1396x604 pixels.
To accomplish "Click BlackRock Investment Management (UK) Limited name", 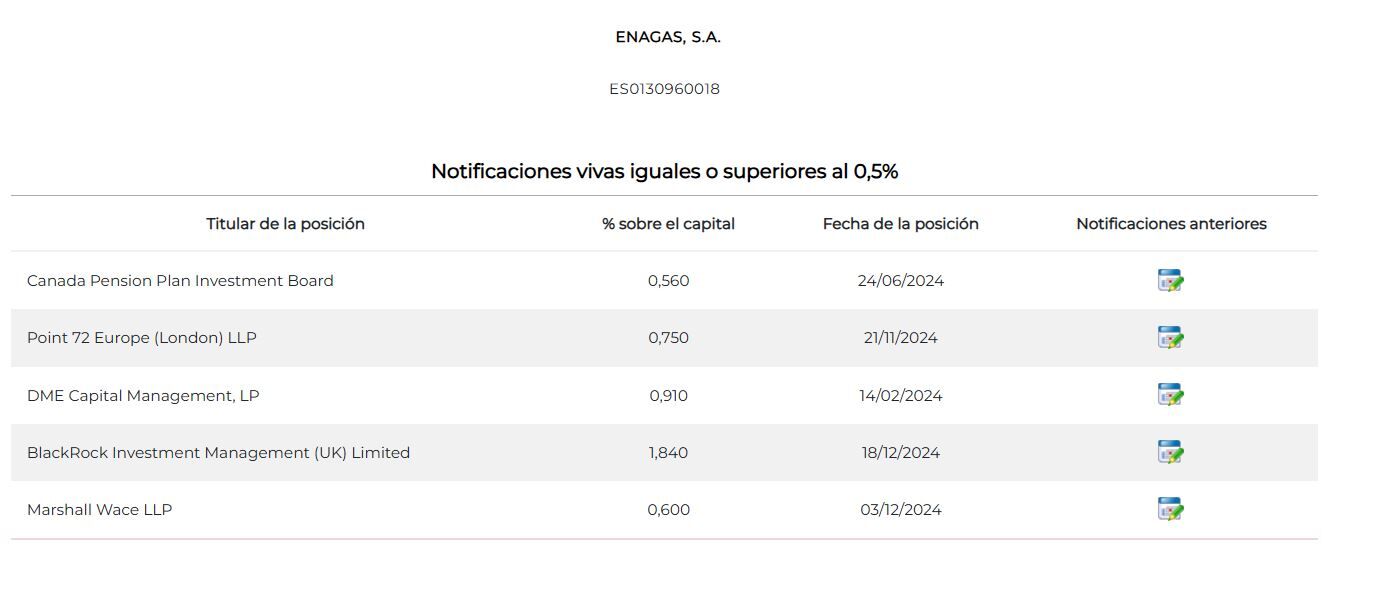I will pos(218,453).
